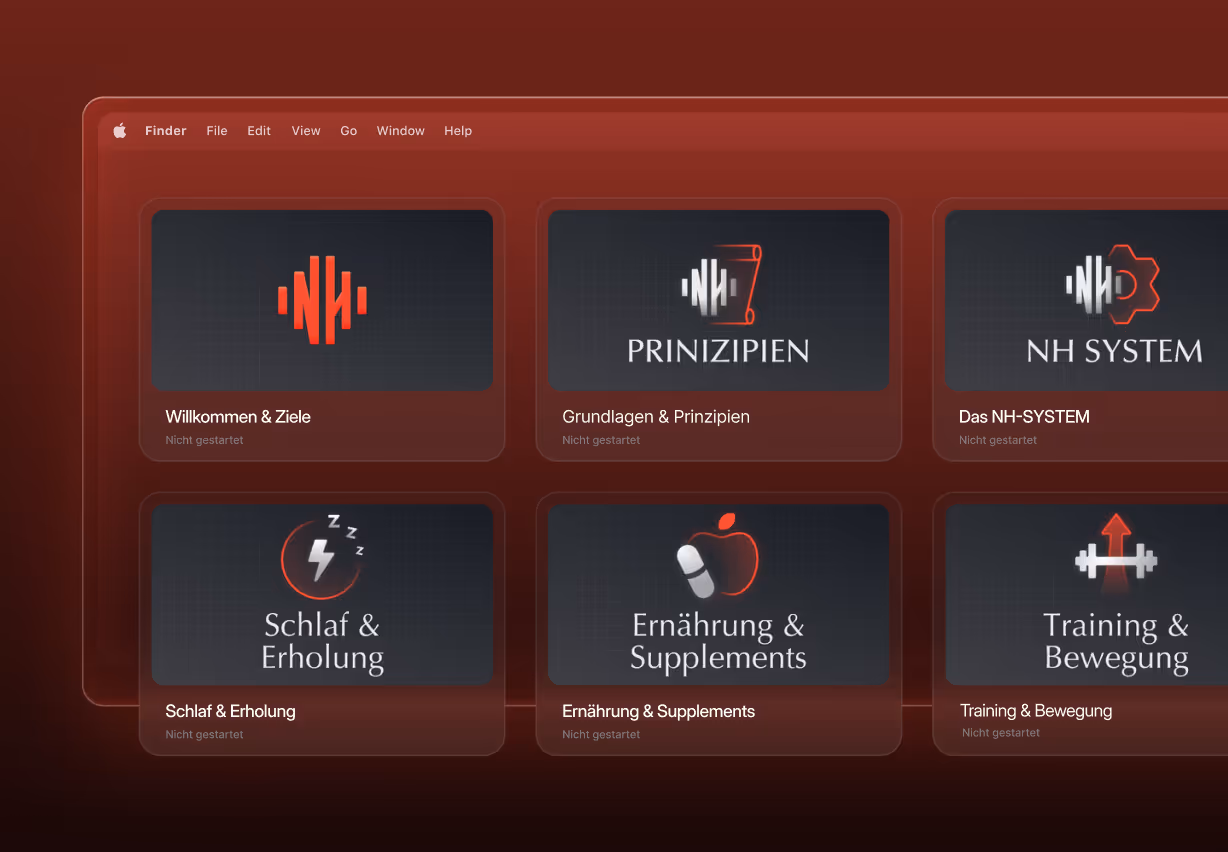
Task: Click the Schlaf & Erholung card title
Action: coord(230,711)
